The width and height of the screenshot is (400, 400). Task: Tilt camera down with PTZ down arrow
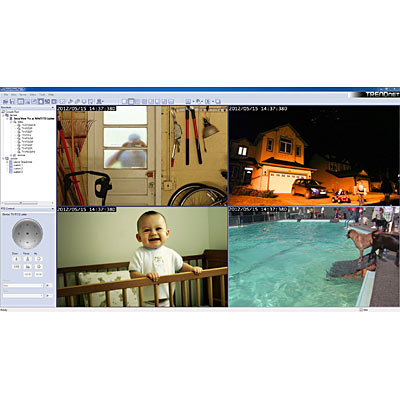coord(27,243)
